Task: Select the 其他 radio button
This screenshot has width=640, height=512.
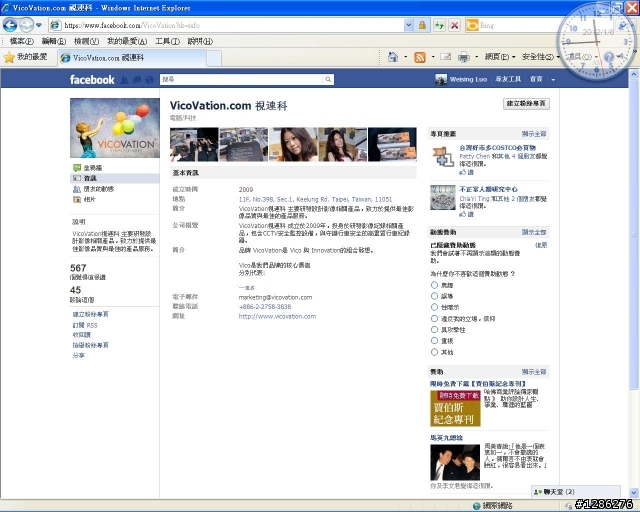Action: pyautogui.click(x=434, y=352)
